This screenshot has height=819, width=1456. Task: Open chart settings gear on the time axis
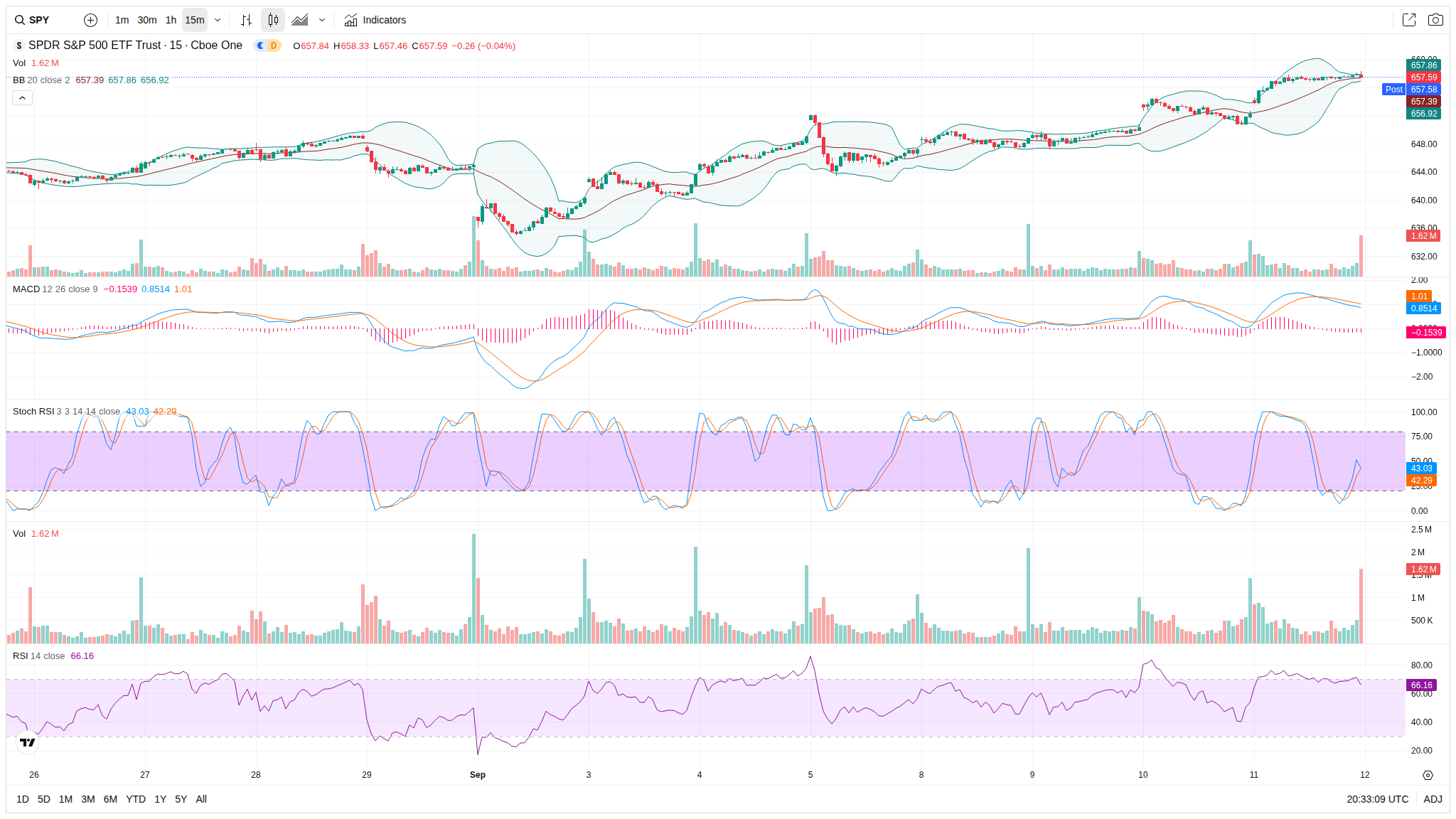pos(1428,775)
